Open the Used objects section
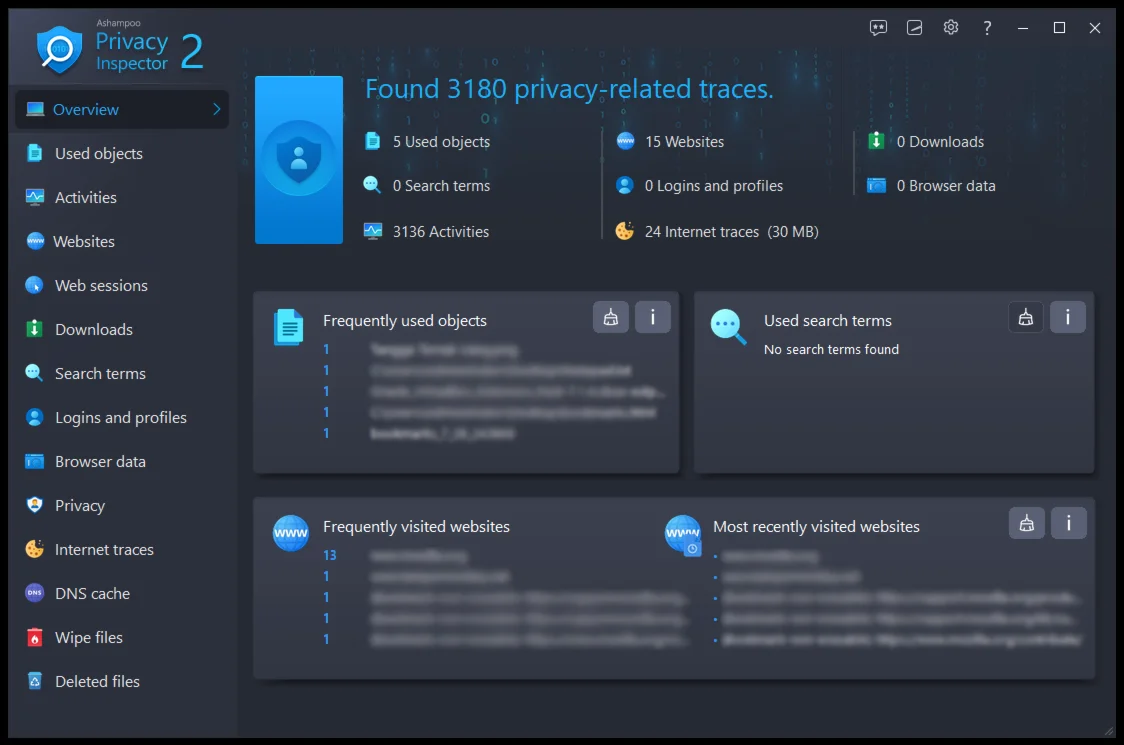This screenshot has width=1124, height=745. pos(98,154)
